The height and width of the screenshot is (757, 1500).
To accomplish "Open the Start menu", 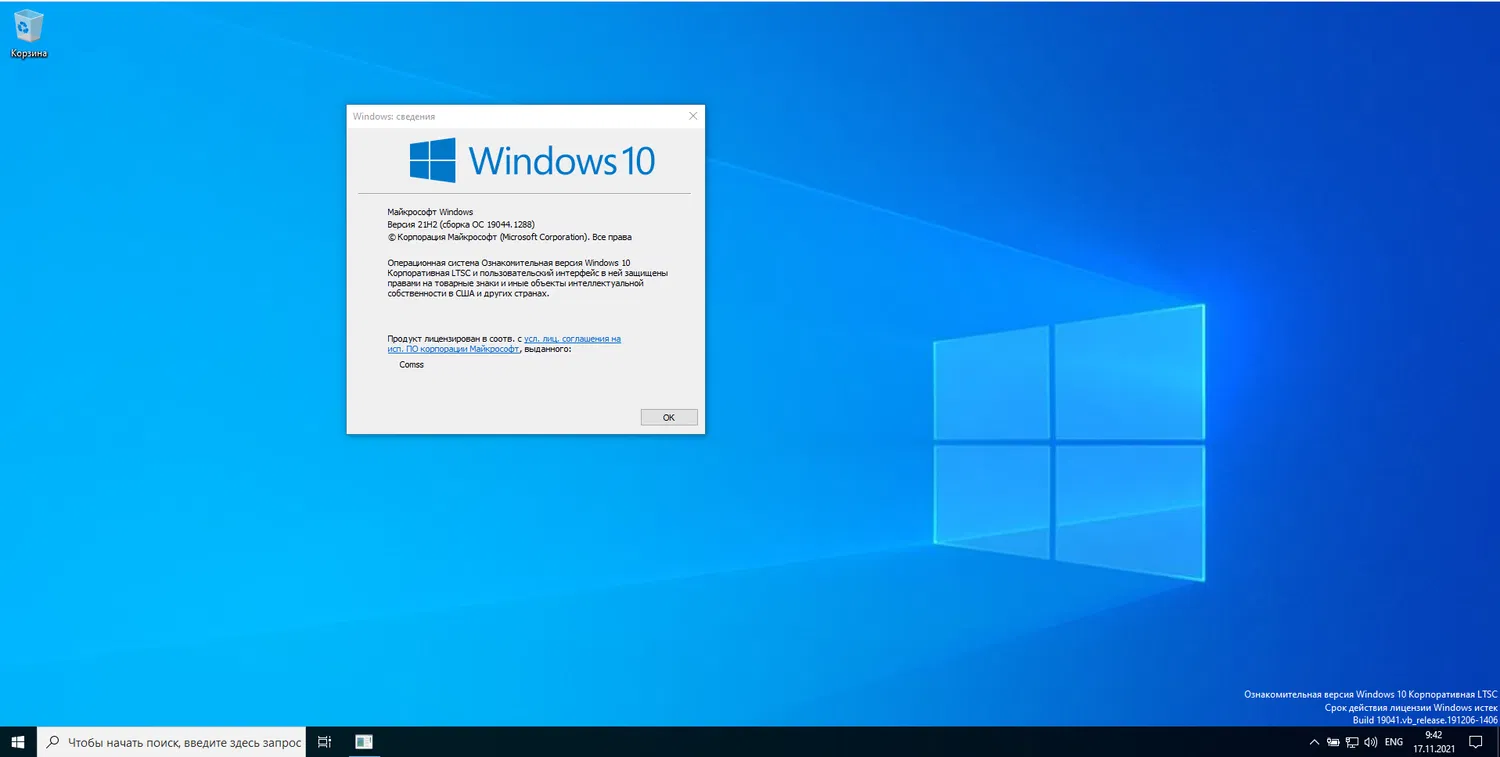I will click(18, 742).
